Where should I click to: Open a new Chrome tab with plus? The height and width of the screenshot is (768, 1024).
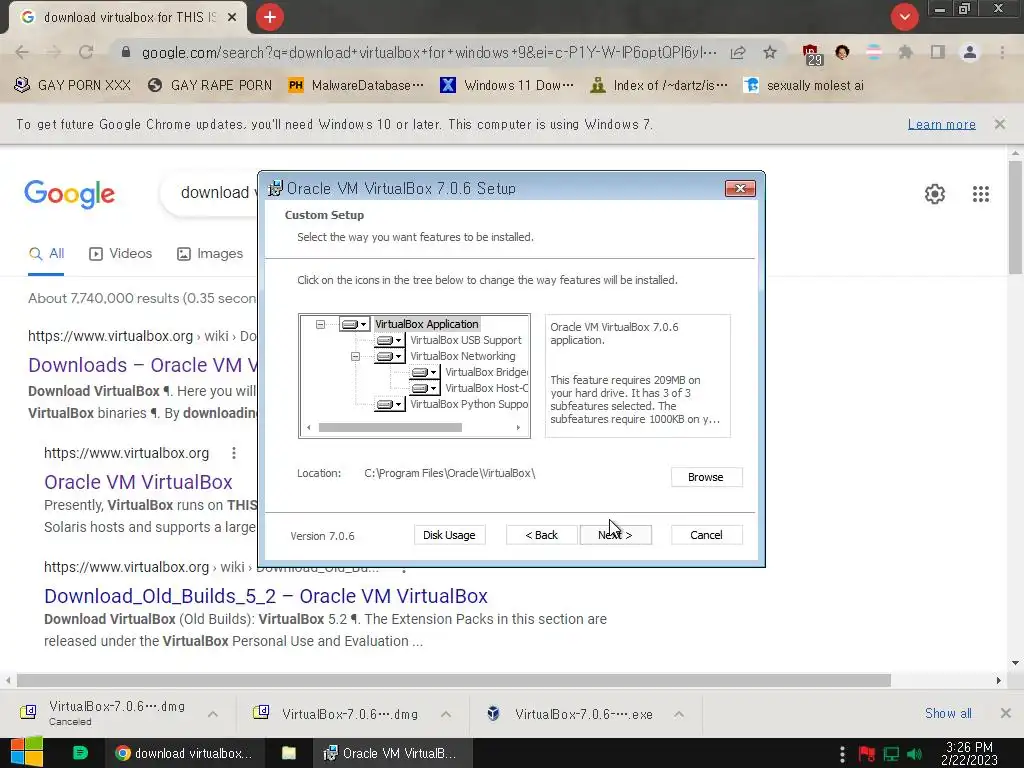[270, 17]
